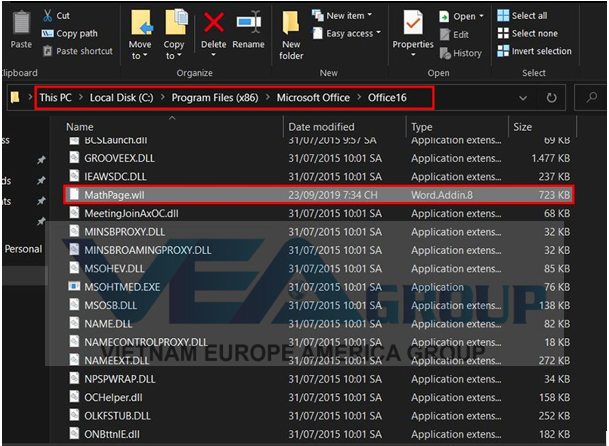The image size is (609, 446).
Task: Create a folder with New folder icon
Action: (291, 26)
